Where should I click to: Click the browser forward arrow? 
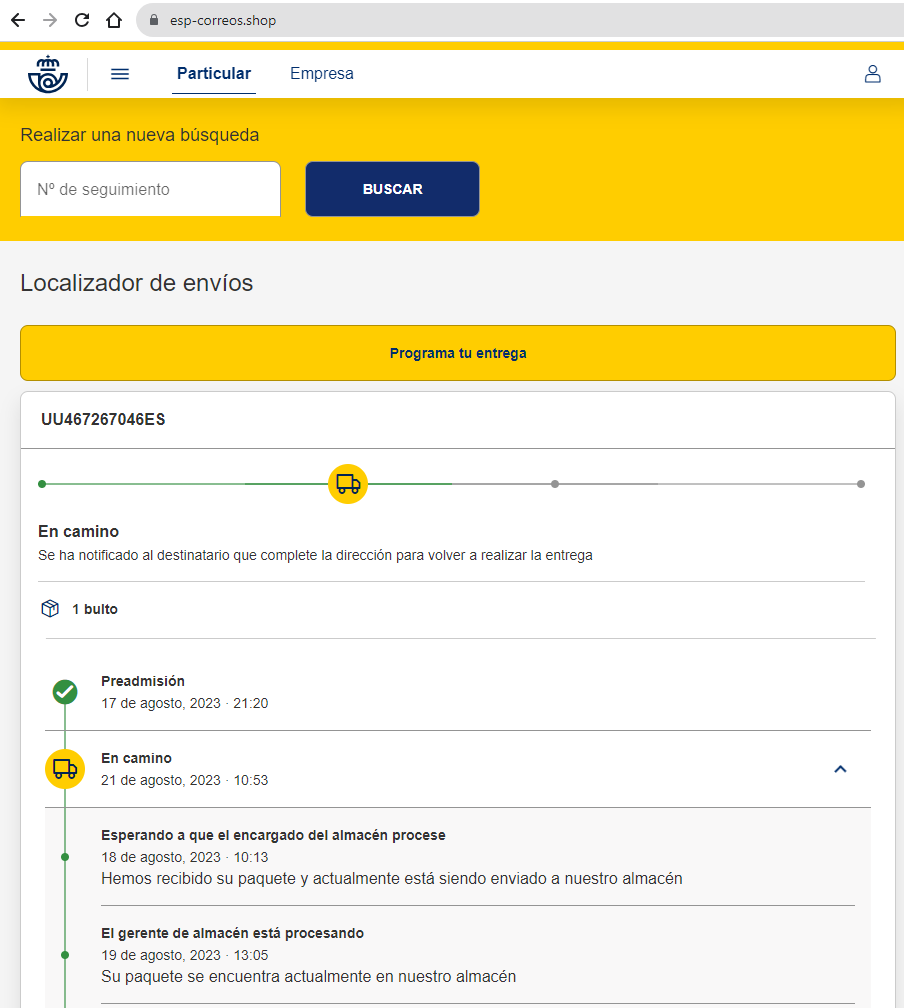pos(50,20)
